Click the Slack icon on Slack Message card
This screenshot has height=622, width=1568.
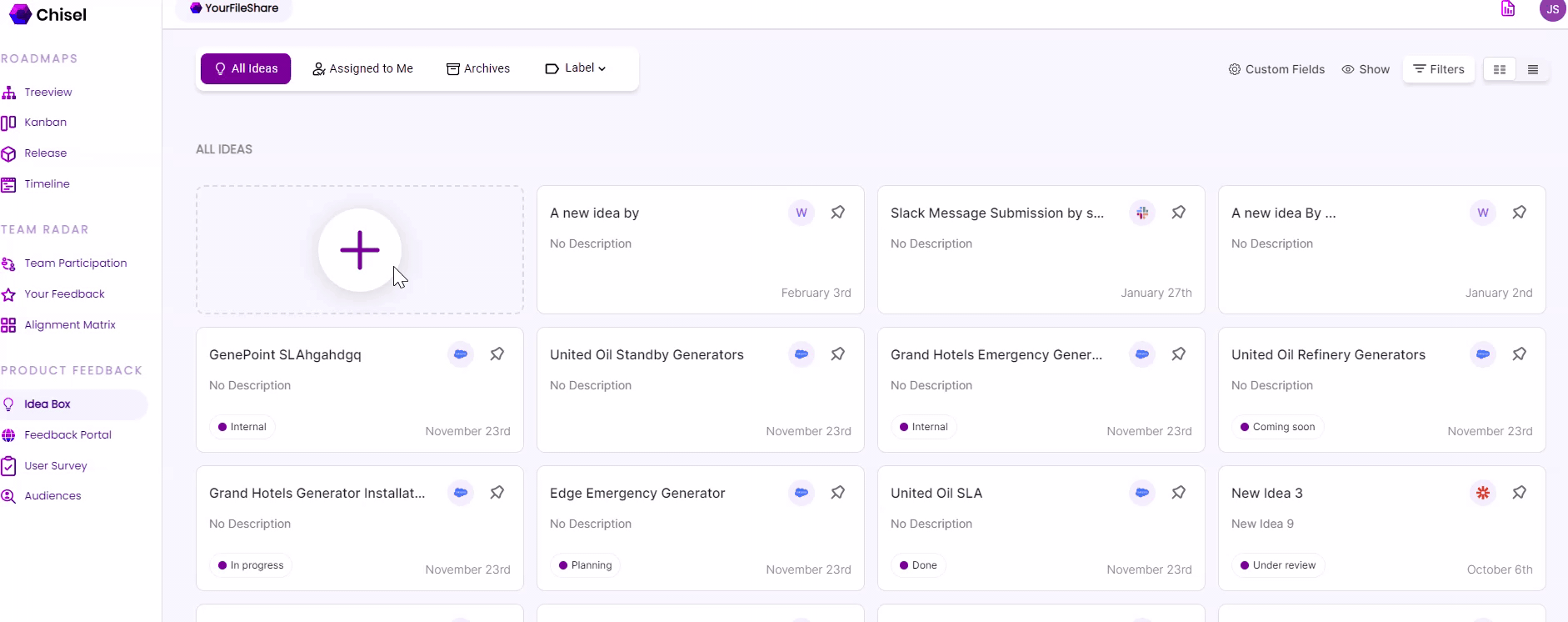tap(1142, 213)
